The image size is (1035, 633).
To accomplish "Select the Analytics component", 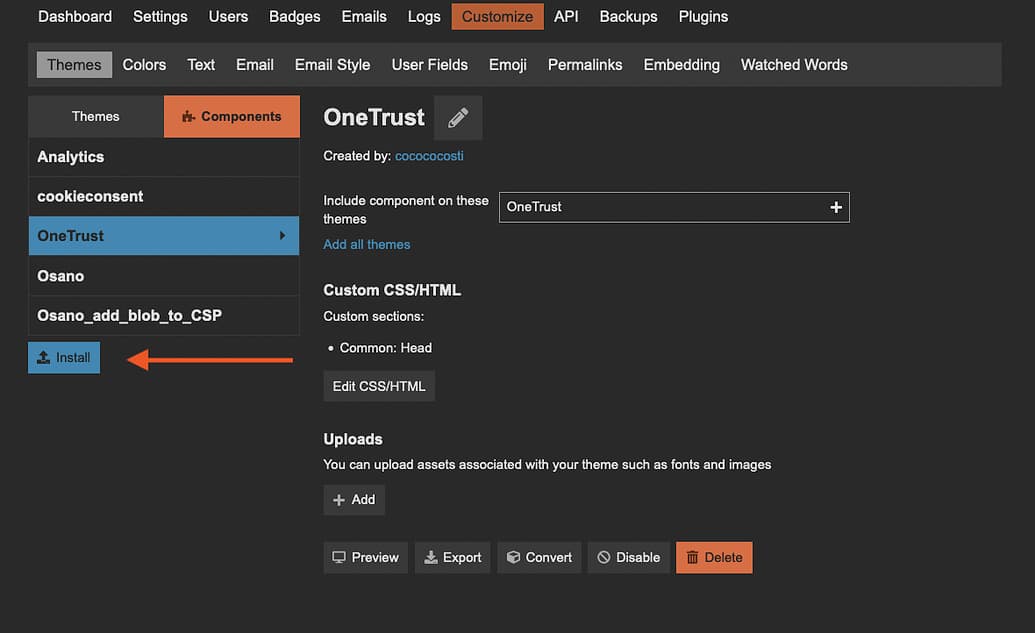I will click(x=164, y=157).
